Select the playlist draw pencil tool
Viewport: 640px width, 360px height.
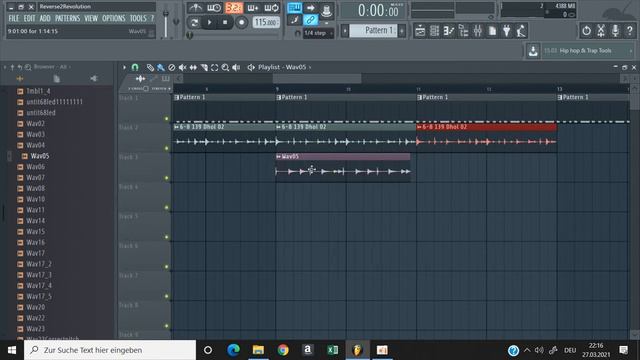[150, 67]
